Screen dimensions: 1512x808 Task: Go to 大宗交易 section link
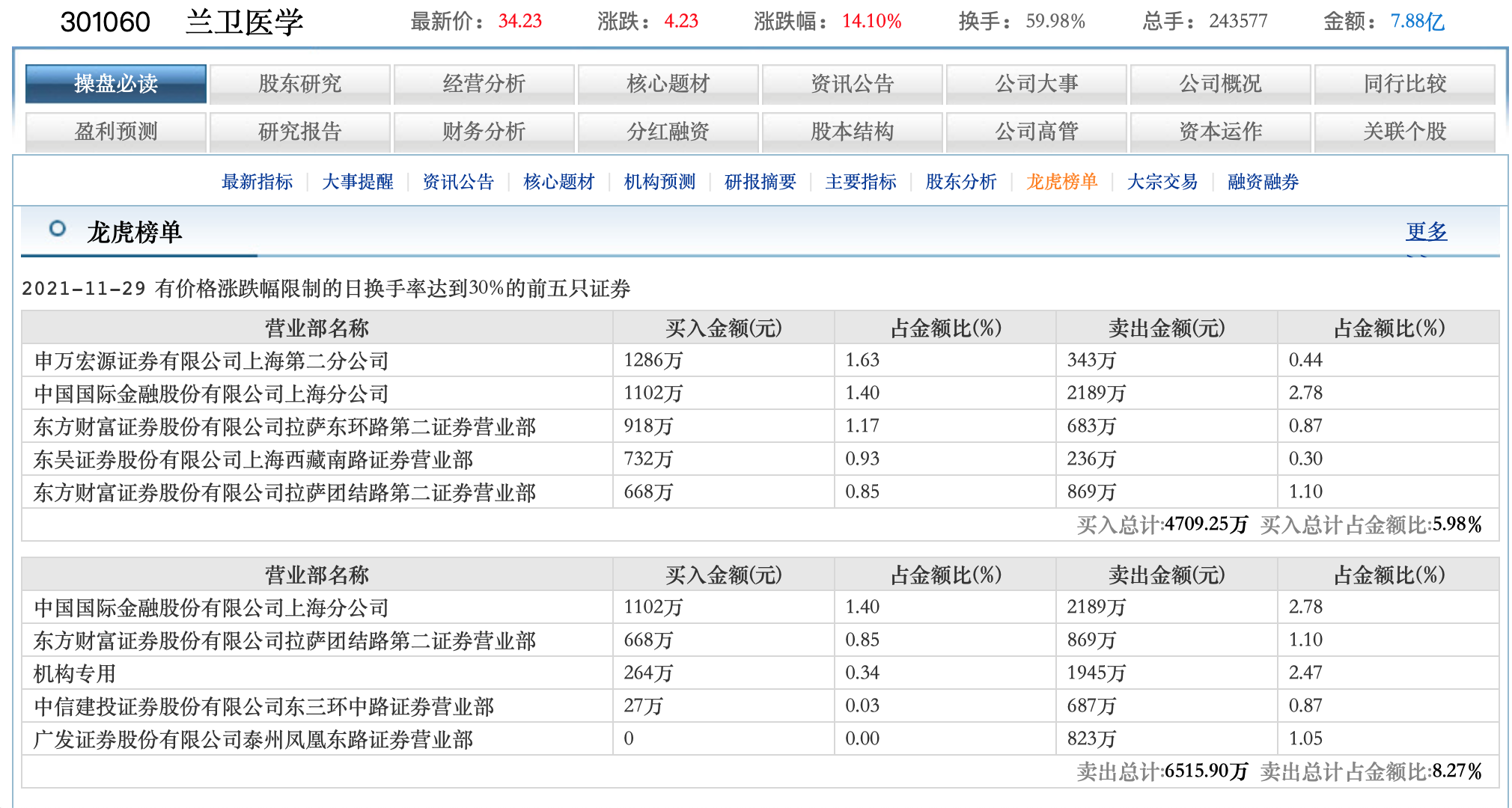[x=1162, y=182]
